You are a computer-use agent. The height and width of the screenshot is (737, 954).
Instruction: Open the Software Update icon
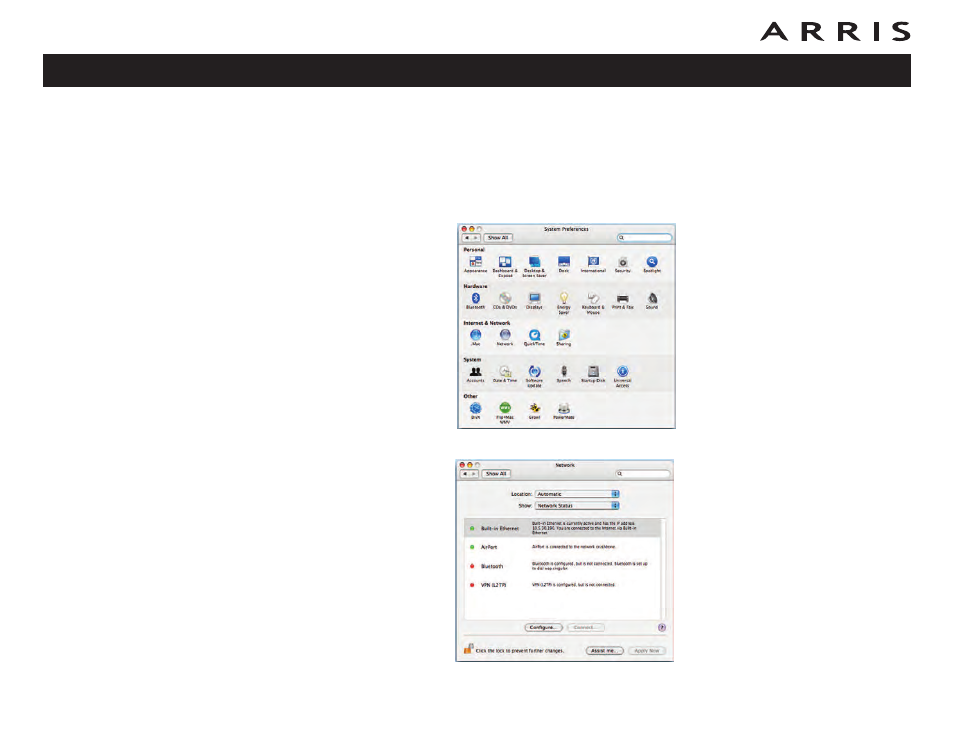(535, 371)
